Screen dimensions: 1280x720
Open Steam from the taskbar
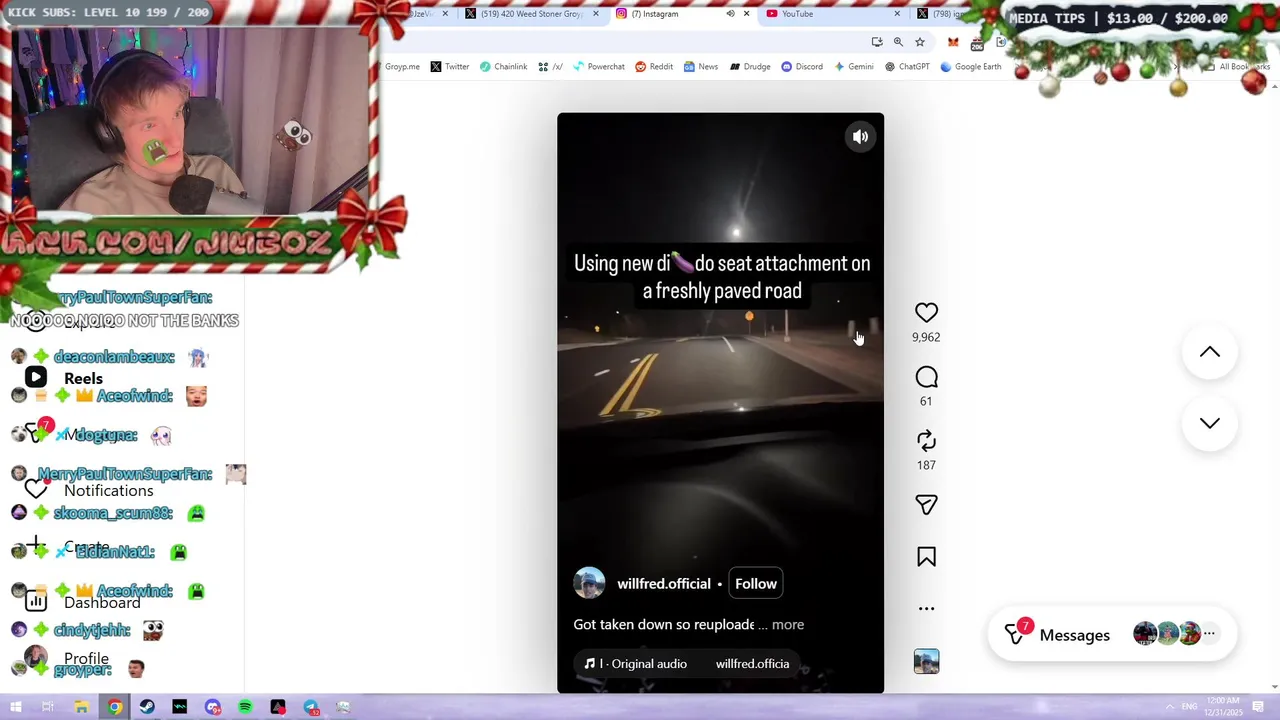coord(147,707)
